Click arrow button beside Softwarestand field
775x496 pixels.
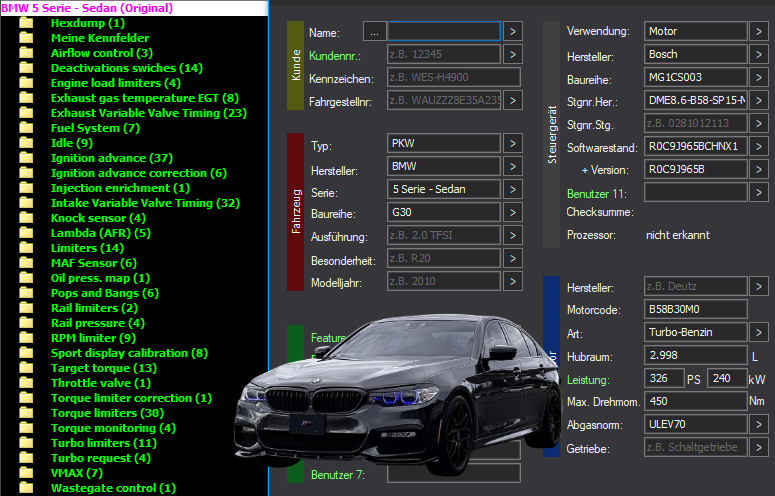(759, 146)
